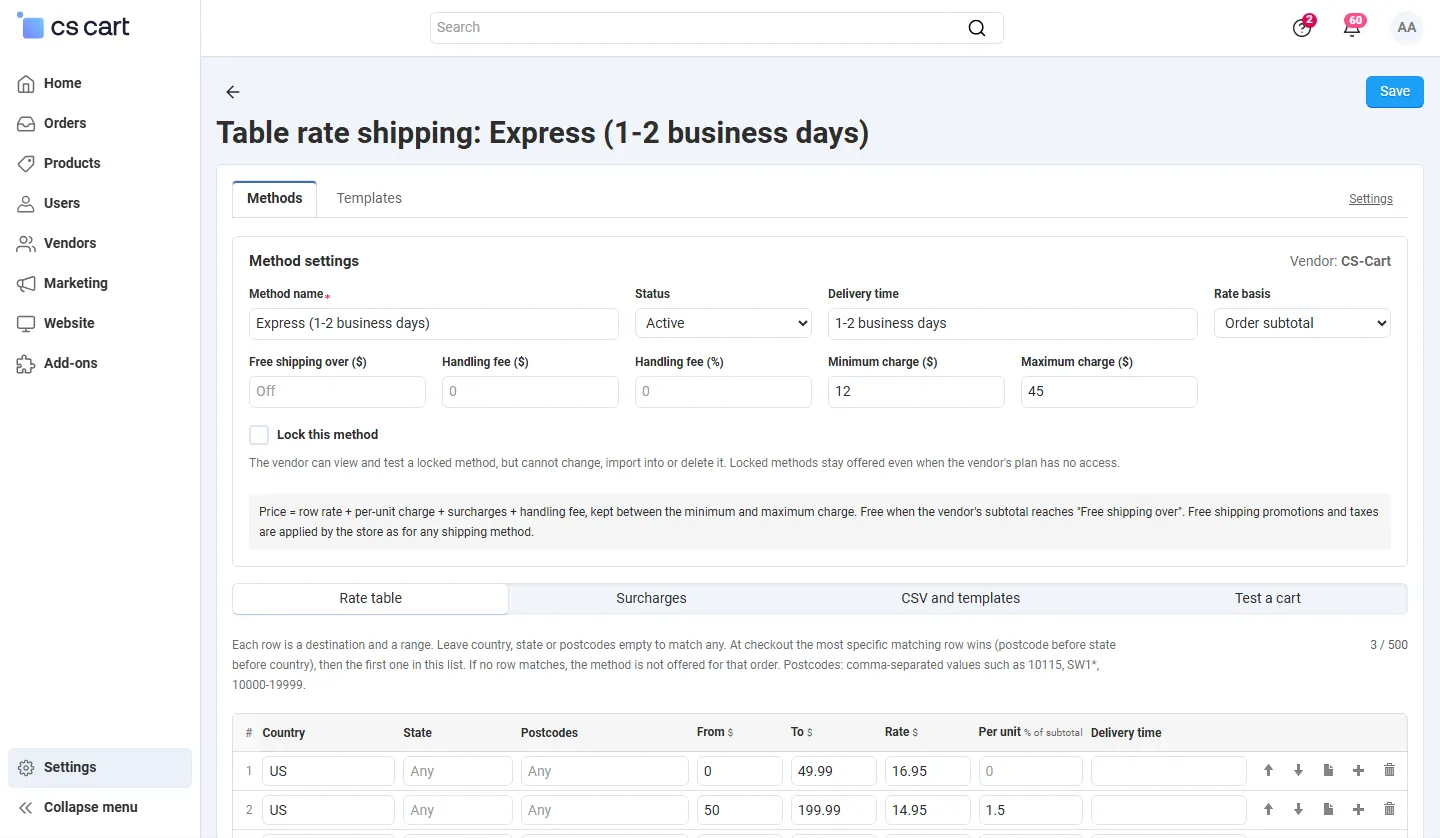
Task: Move rate row 2 up
Action: point(1269,809)
